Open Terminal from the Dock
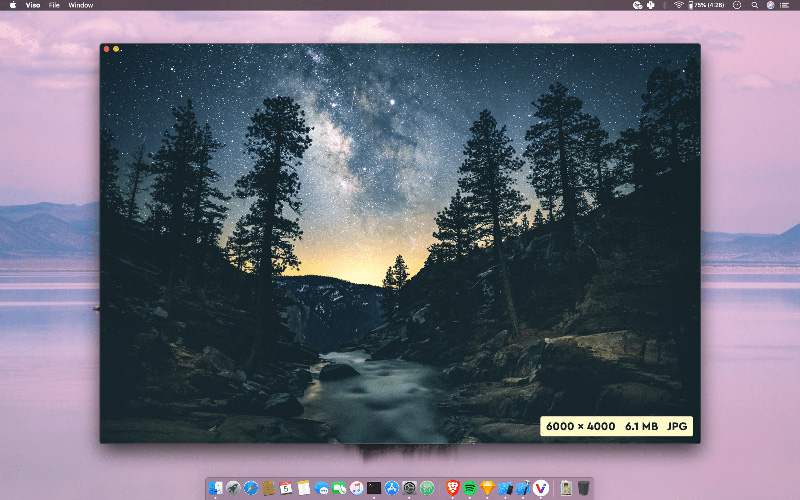The width and height of the screenshot is (800, 500). click(x=374, y=488)
